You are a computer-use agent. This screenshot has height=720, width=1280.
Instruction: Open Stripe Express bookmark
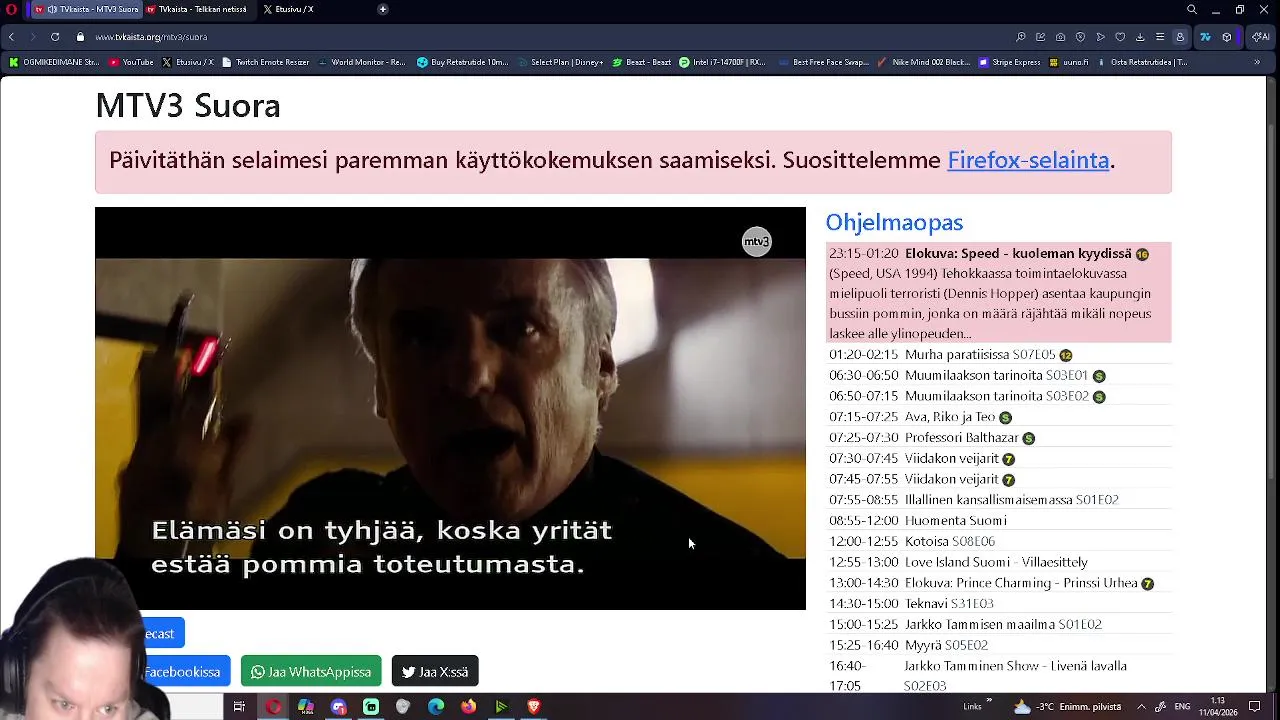(1010, 62)
